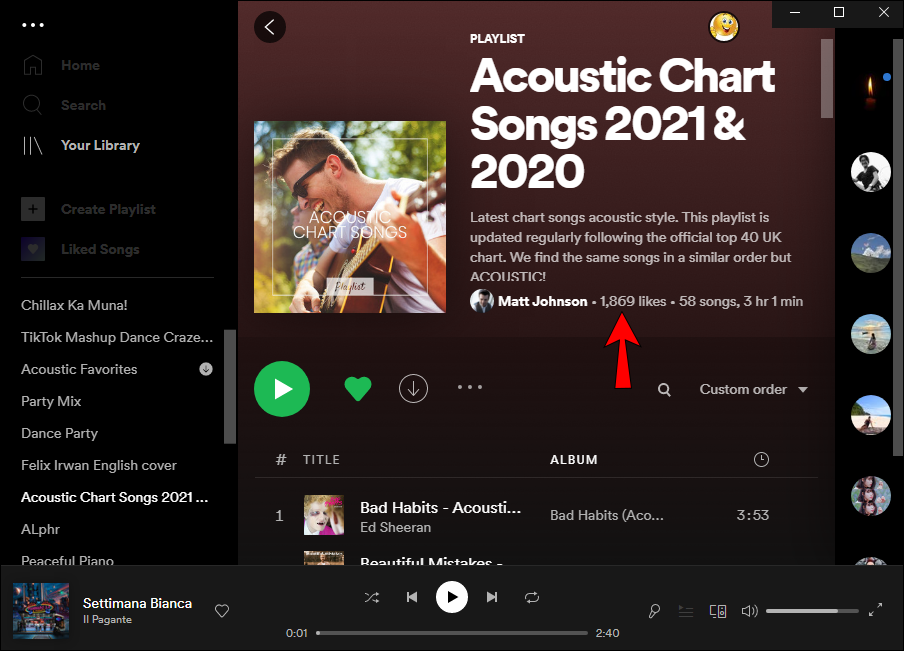Play the Acoustic Chart Songs playlist
The height and width of the screenshot is (651, 904).
coord(282,389)
